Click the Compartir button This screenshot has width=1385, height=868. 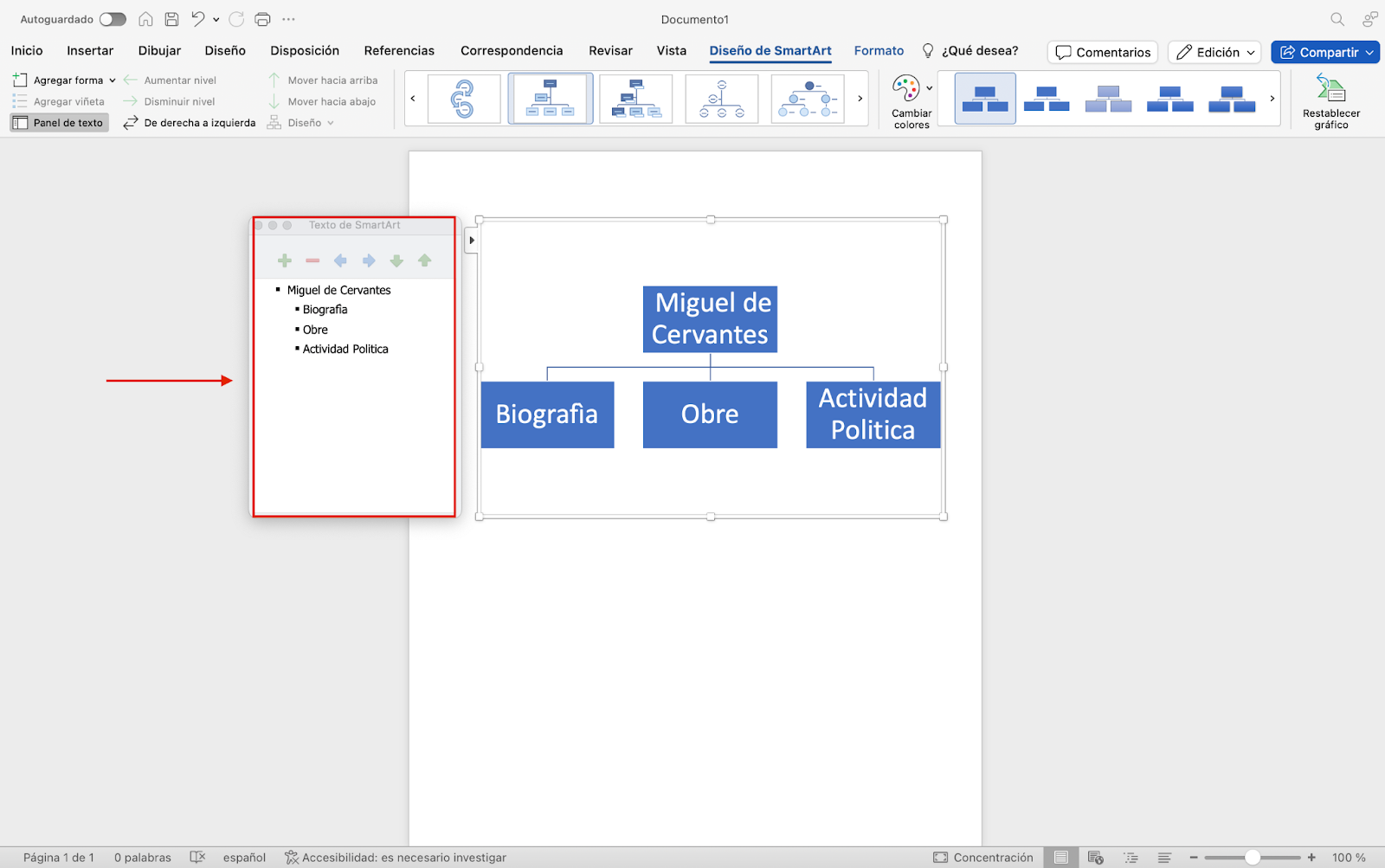pos(1325,52)
